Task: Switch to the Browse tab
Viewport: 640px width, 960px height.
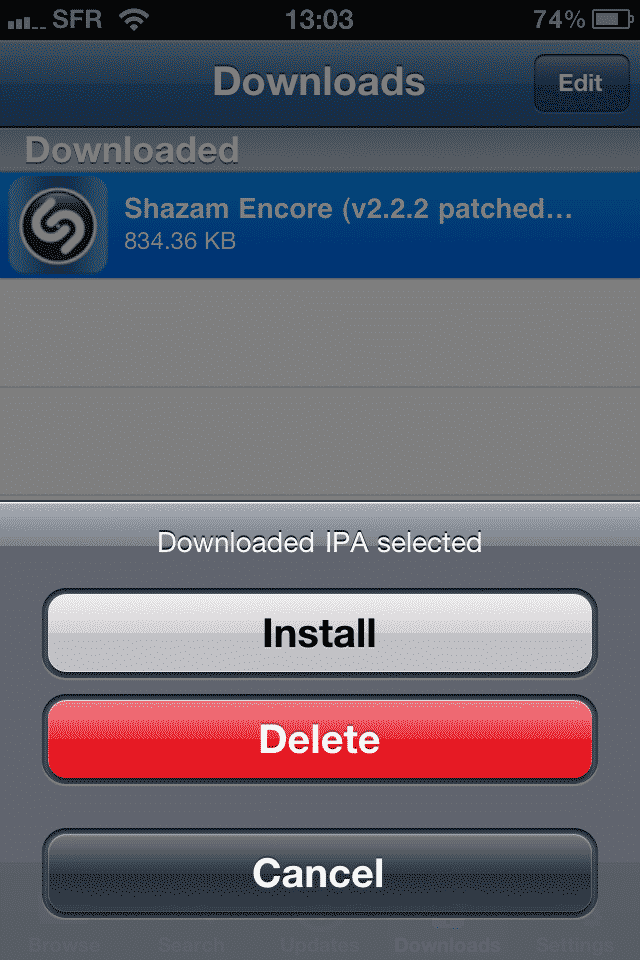Action: pos(64,943)
